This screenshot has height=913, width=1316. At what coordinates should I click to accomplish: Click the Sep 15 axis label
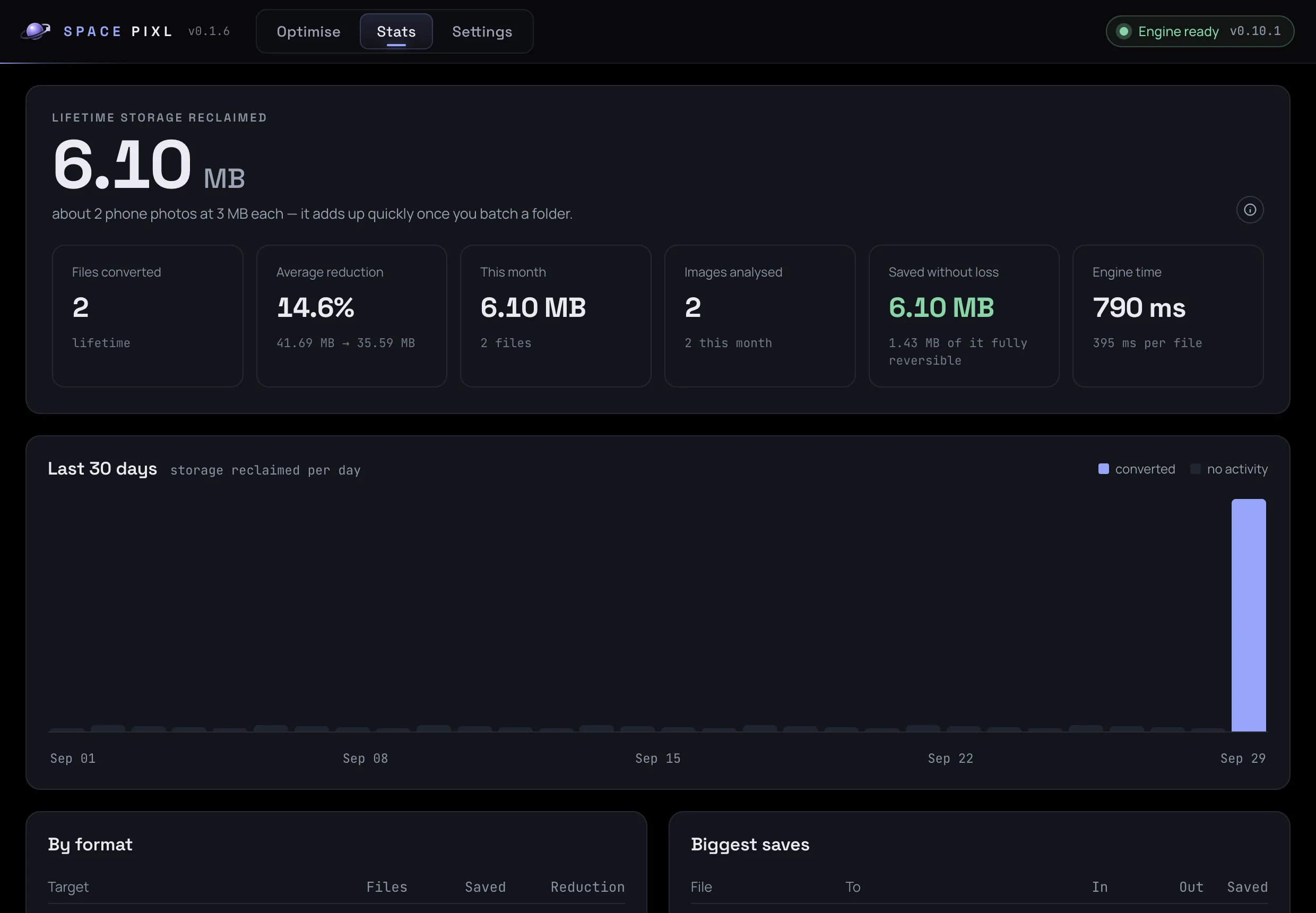(x=657, y=759)
